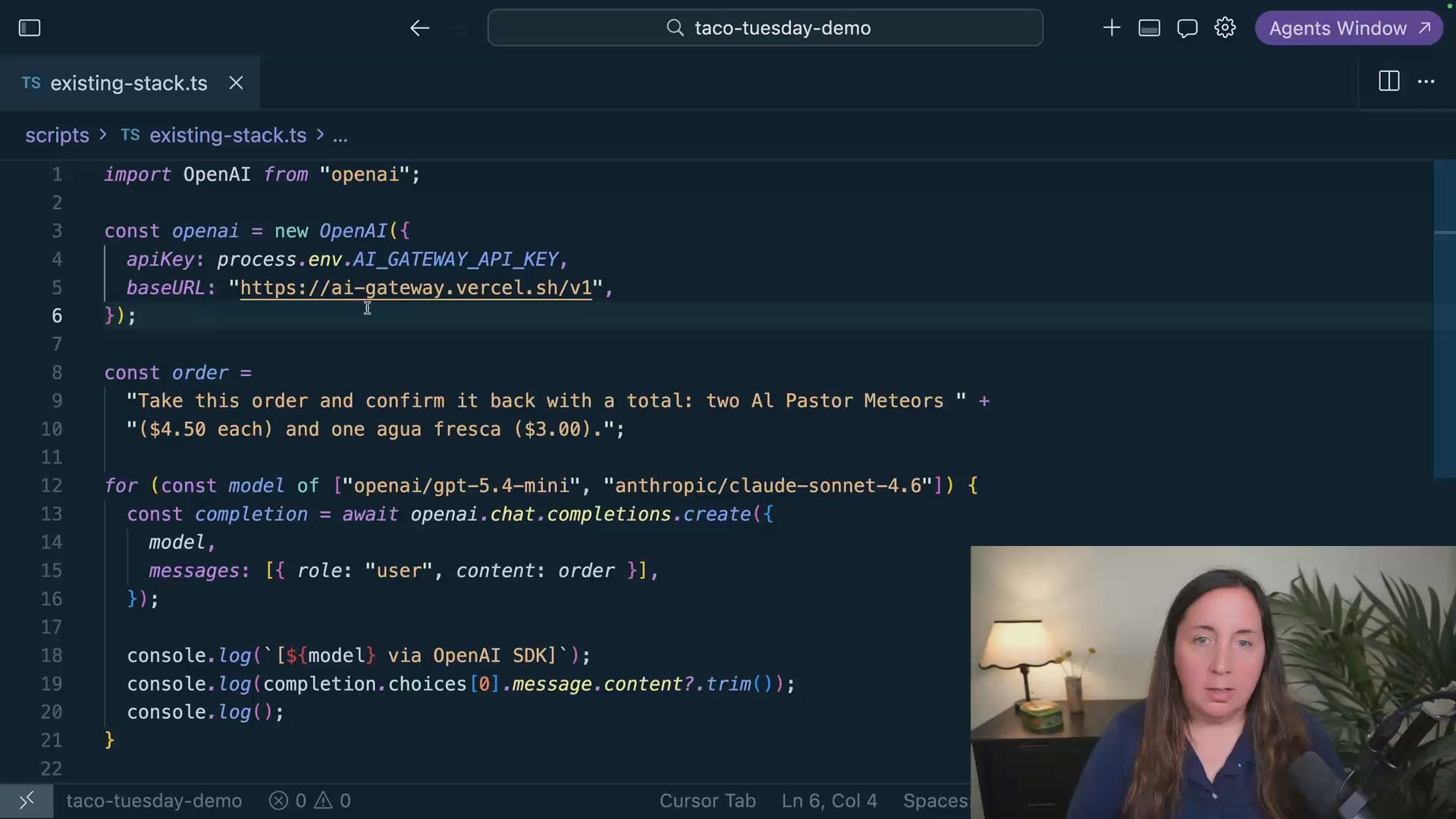Click line number 12 in gutter
The width and height of the screenshot is (1456, 819).
point(52,485)
